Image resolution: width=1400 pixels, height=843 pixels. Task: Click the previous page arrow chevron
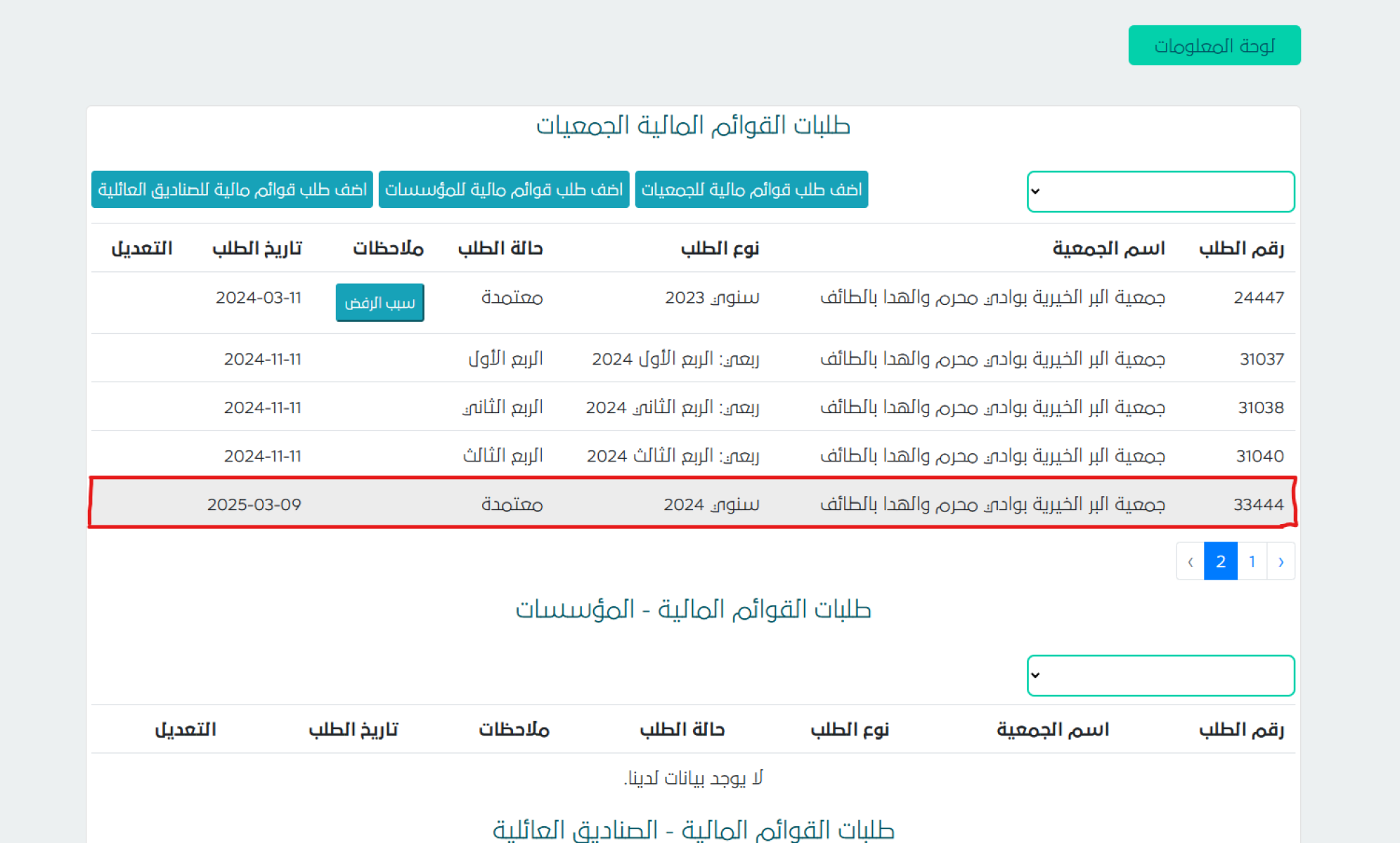1281,561
